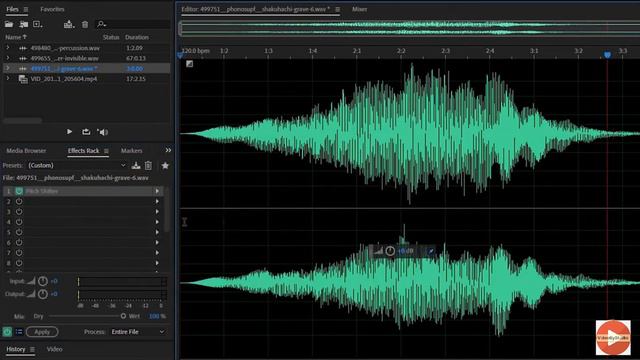Toggle power button of effect slot 3

(19, 211)
